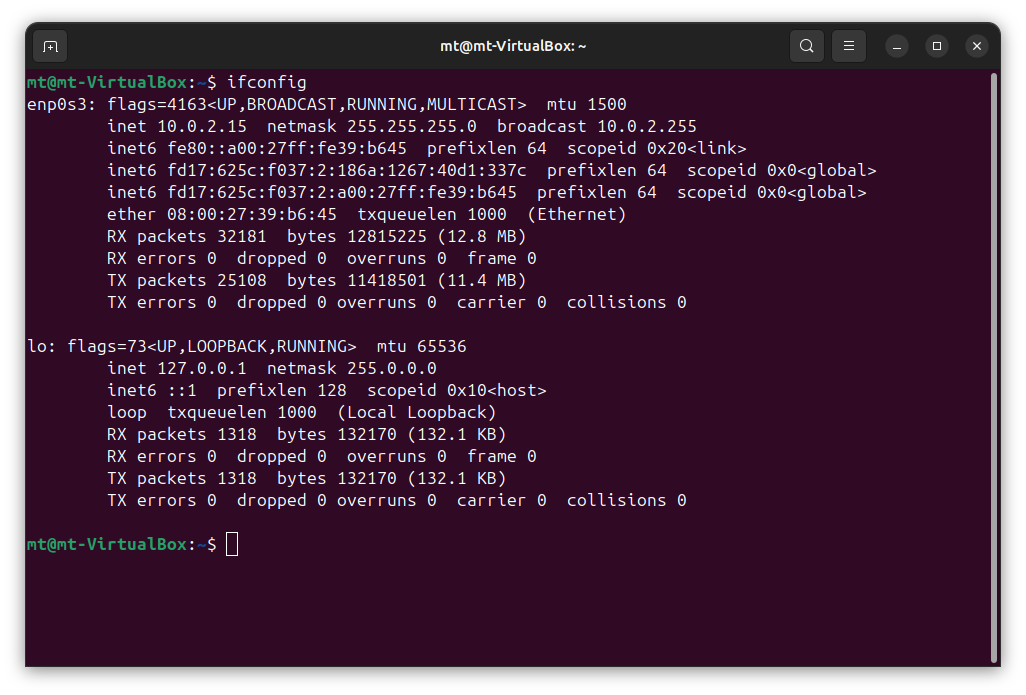Minimize the terminal window

(897, 46)
